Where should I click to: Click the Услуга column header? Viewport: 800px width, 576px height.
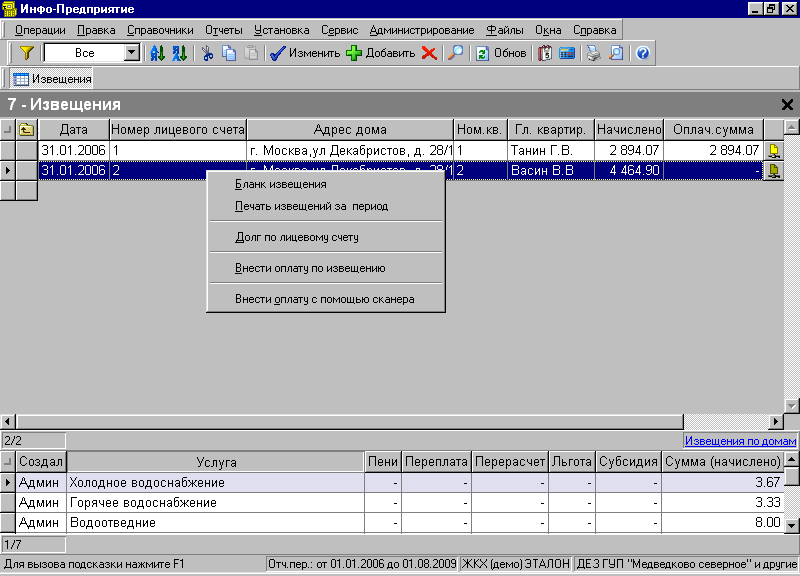point(216,462)
